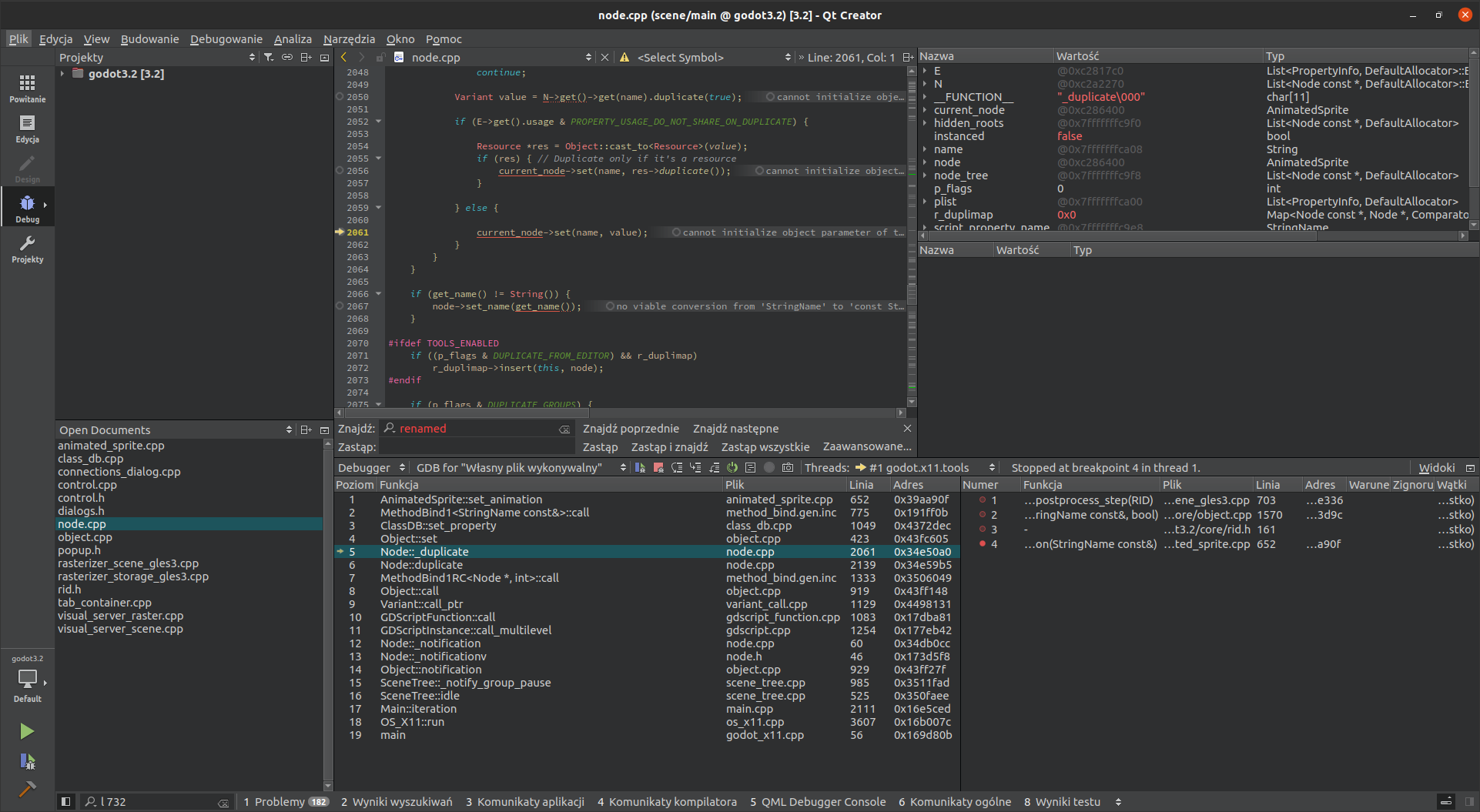The height and width of the screenshot is (812, 1480).
Task: Click the Zaawansowane... button
Action: (867, 447)
